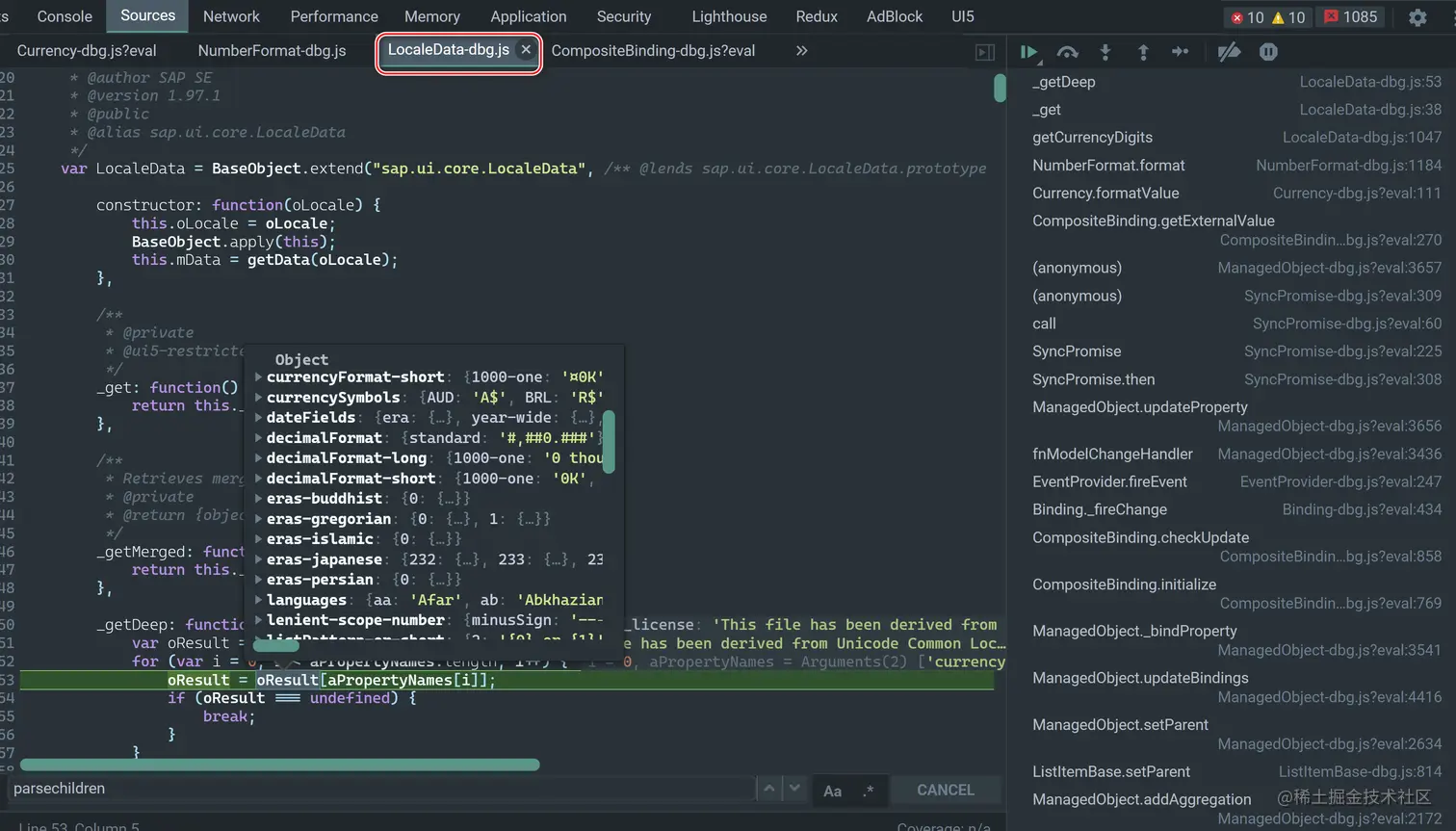Toggle match case Aa option
Image resolution: width=1456 pixels, height=831 pixels.
tap(833, 792)
